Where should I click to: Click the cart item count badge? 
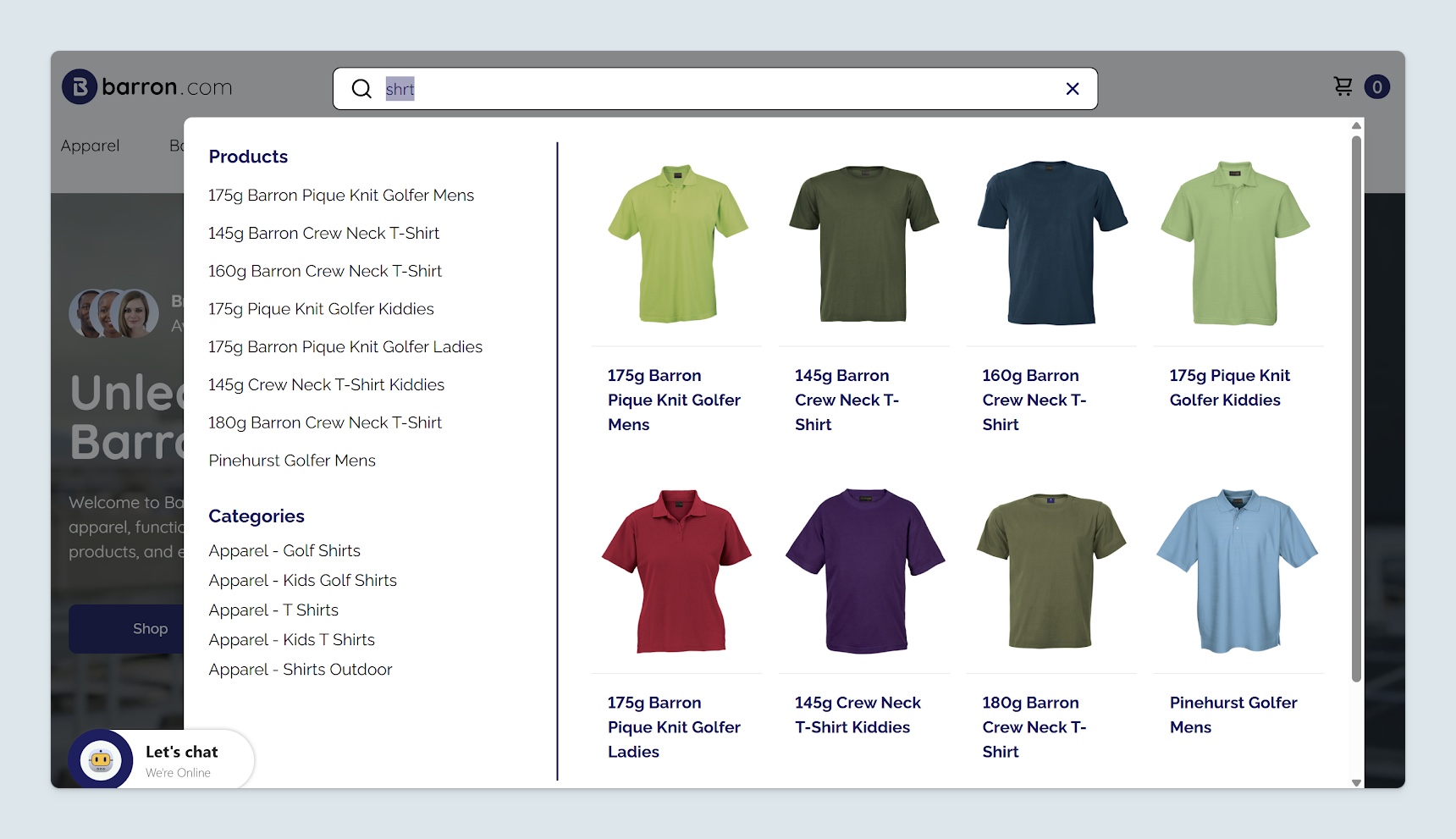1377,87
